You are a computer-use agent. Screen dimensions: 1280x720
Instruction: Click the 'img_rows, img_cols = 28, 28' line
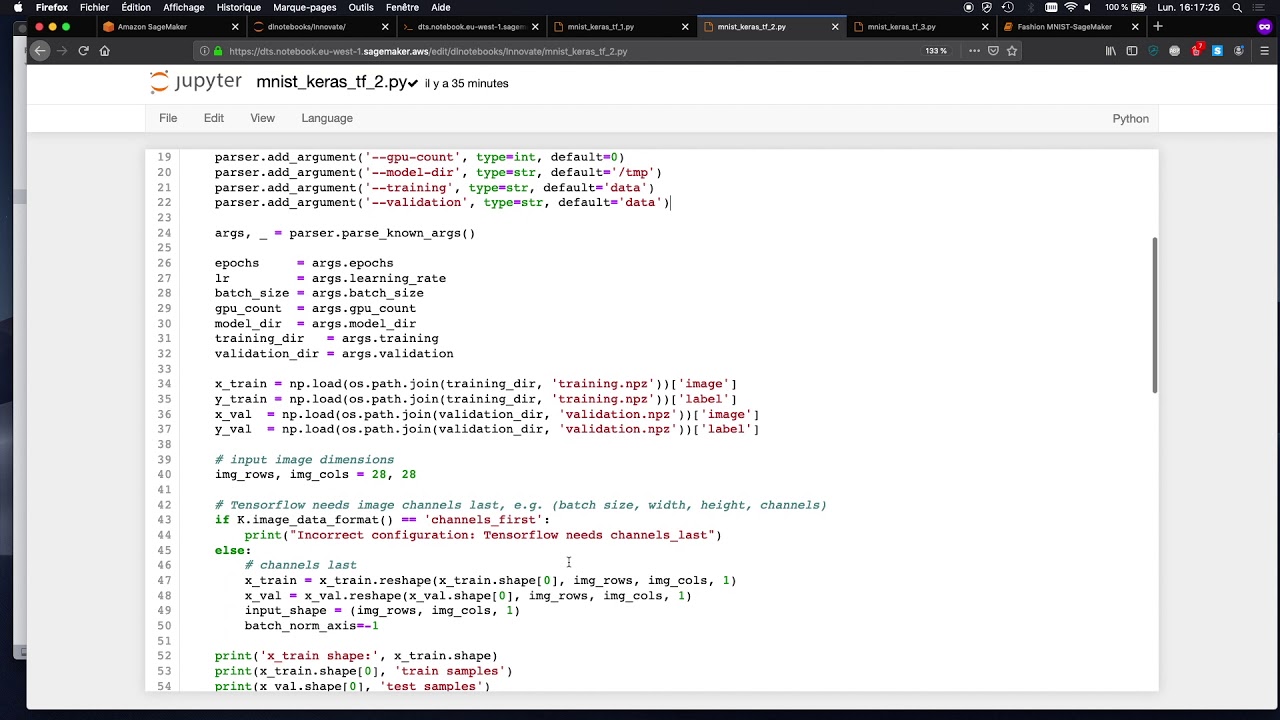[x=315, y=475]
